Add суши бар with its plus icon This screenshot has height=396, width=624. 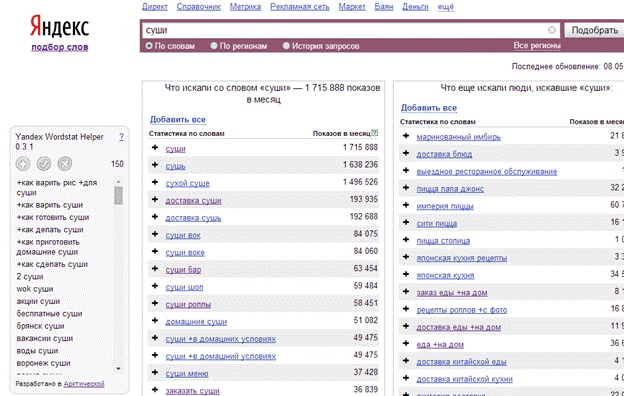tap(155, 269)
